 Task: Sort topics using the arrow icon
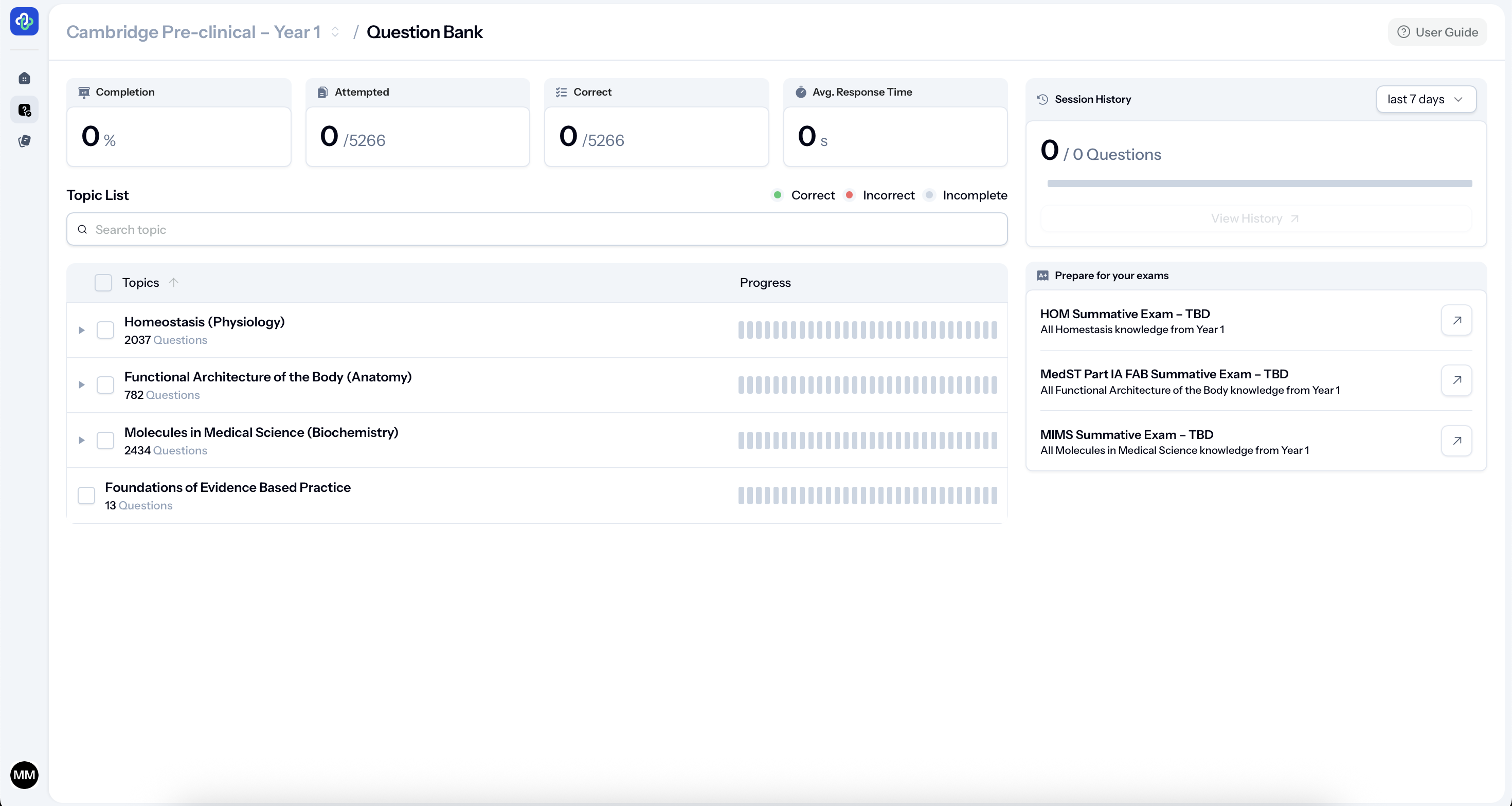pyautogui.click(x=174, y=282)
